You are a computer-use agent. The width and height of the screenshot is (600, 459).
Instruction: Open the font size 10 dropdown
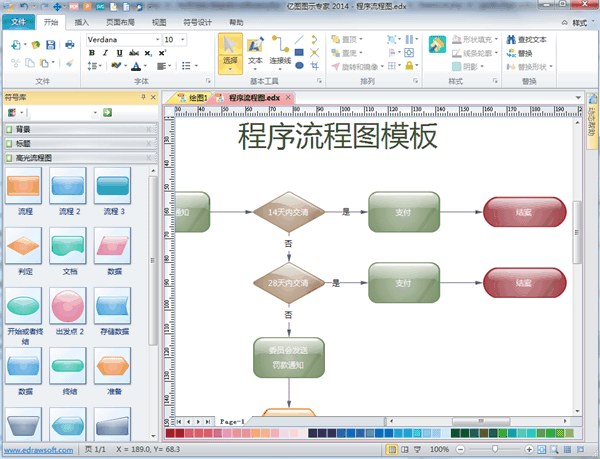coord(183,39)
